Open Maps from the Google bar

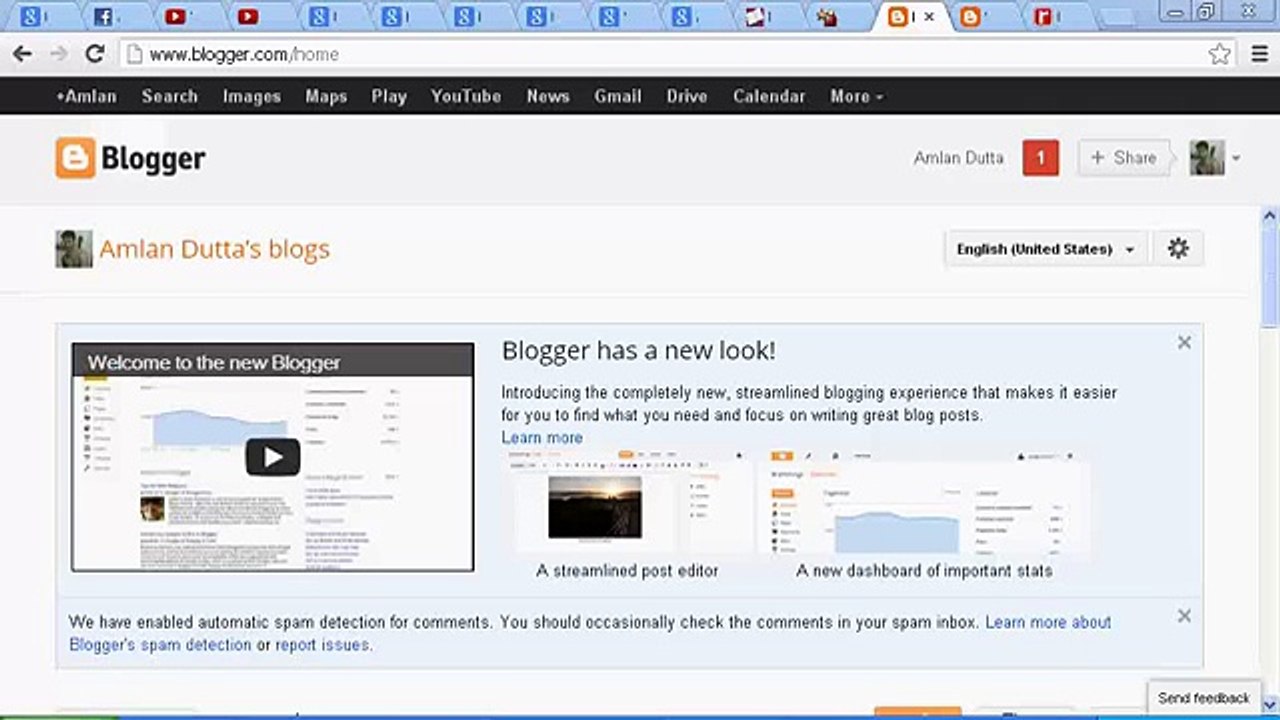pyautogui.click(x=326, y=96)
